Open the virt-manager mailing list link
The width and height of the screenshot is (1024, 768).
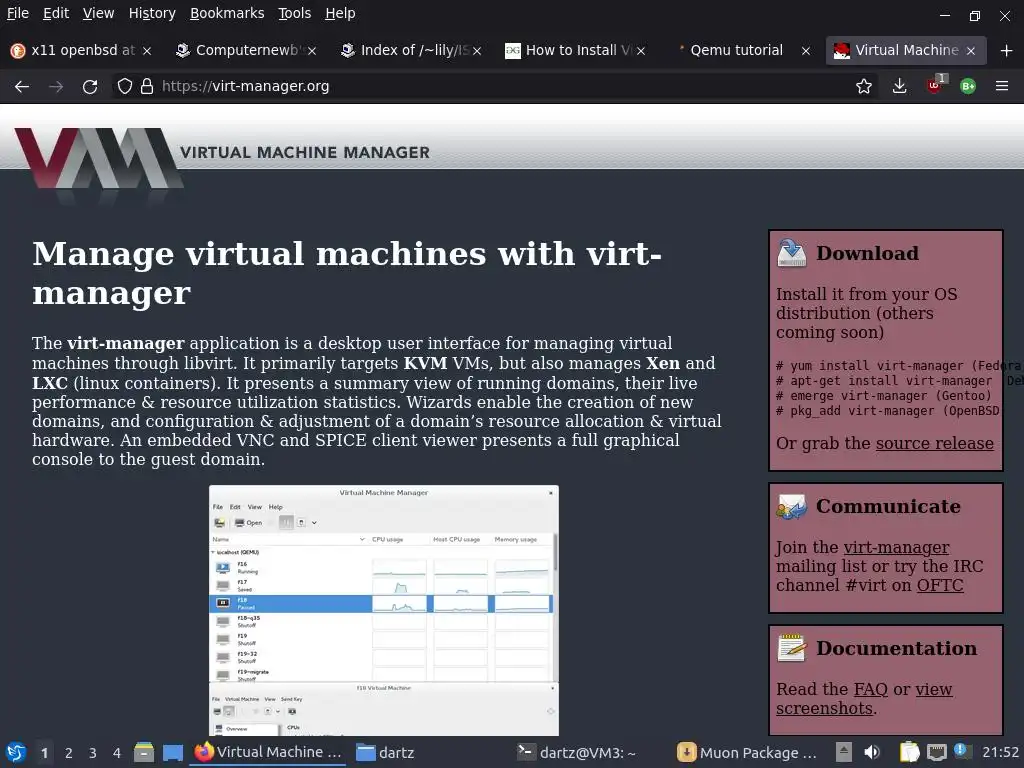896,547
